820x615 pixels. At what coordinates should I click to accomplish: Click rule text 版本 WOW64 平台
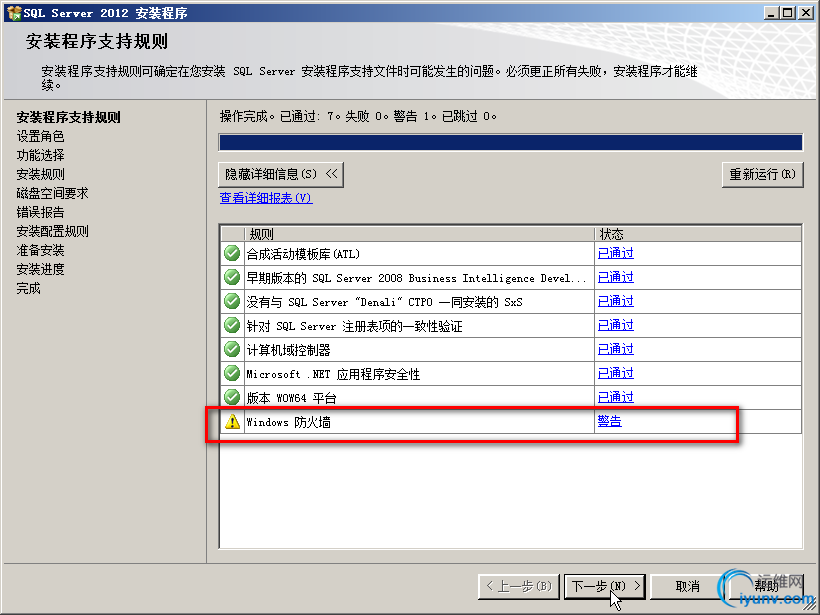tap(291, 398)
